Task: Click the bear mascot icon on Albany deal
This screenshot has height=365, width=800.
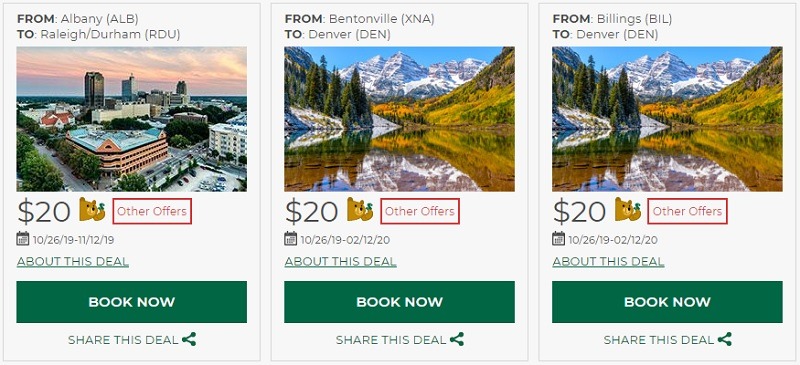Action: click(92, 210)
